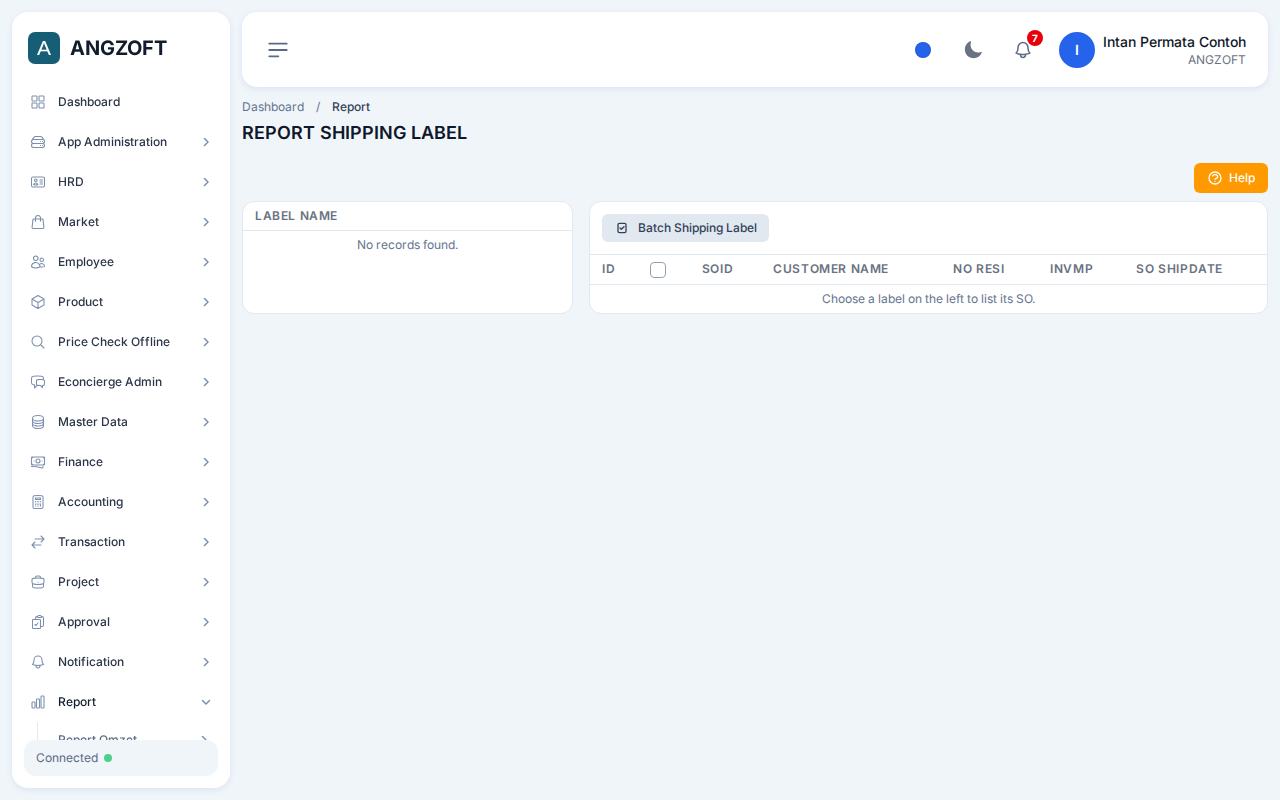Click the Finance sidebar icon
The height and width of the screenshot is (800, 1280).
[x=38, y=462]
